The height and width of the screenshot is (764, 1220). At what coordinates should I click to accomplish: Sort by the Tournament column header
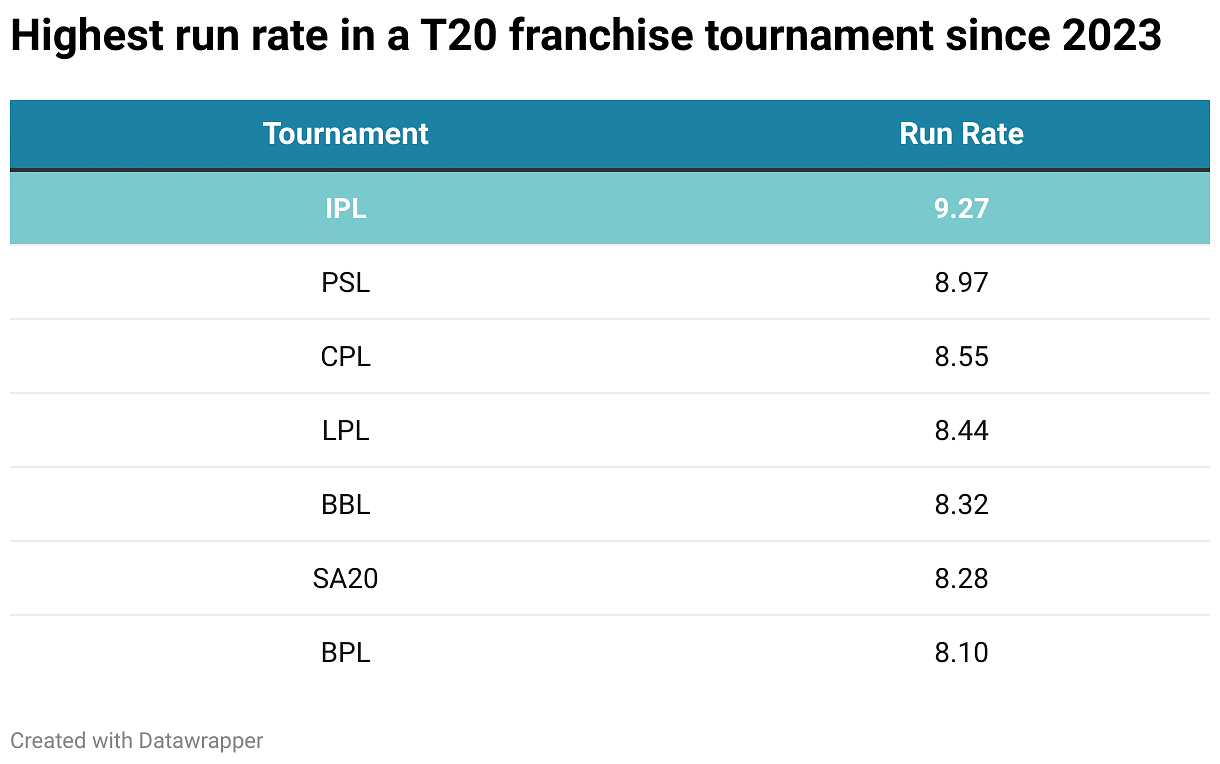coord(346,134)
